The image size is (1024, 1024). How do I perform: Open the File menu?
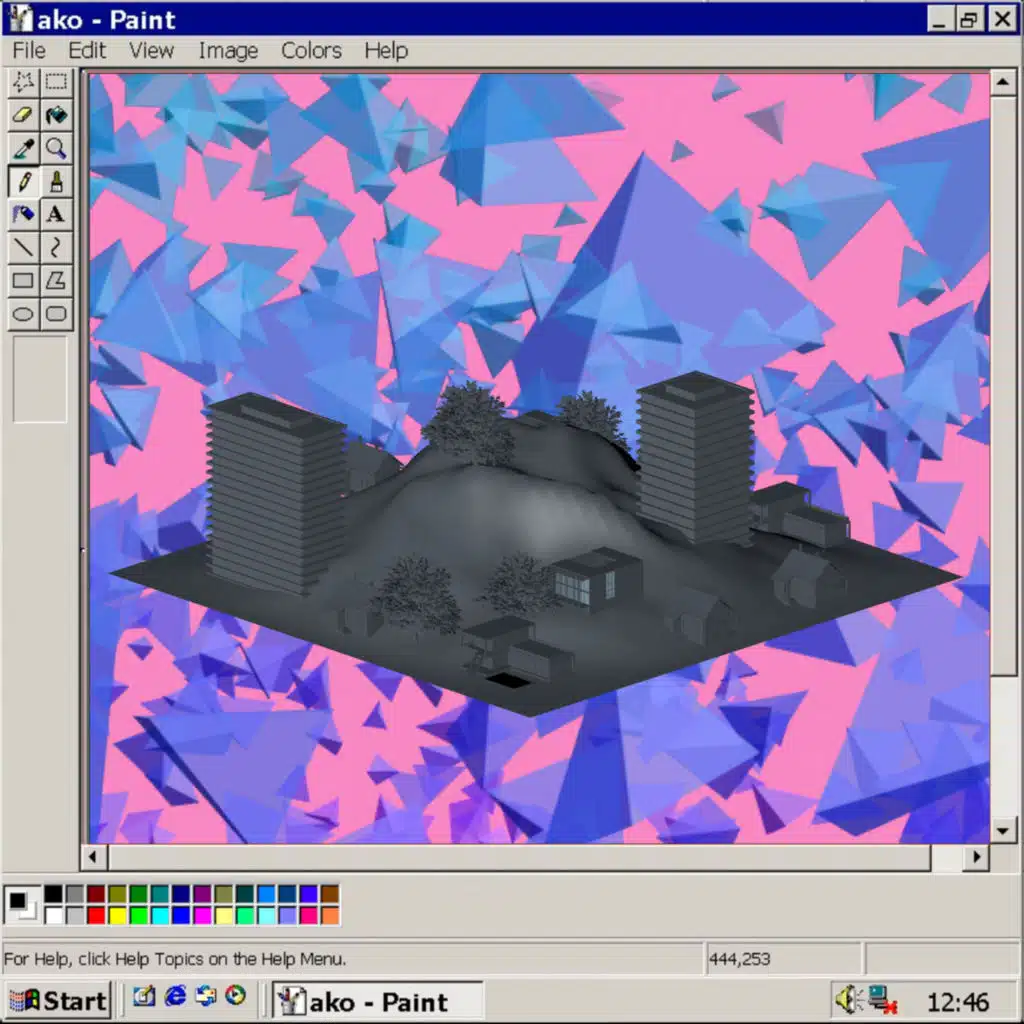pyautogui.click(x=29, y=51)
